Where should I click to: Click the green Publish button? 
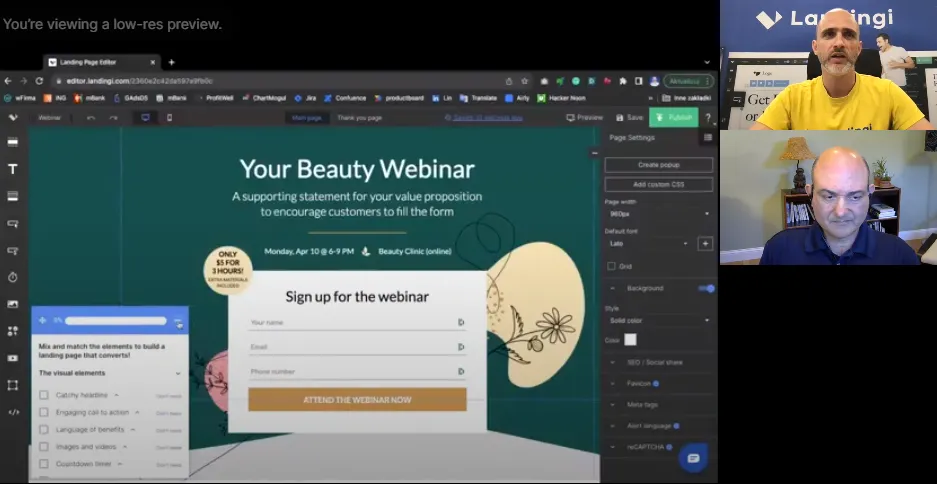pos(673,118)
